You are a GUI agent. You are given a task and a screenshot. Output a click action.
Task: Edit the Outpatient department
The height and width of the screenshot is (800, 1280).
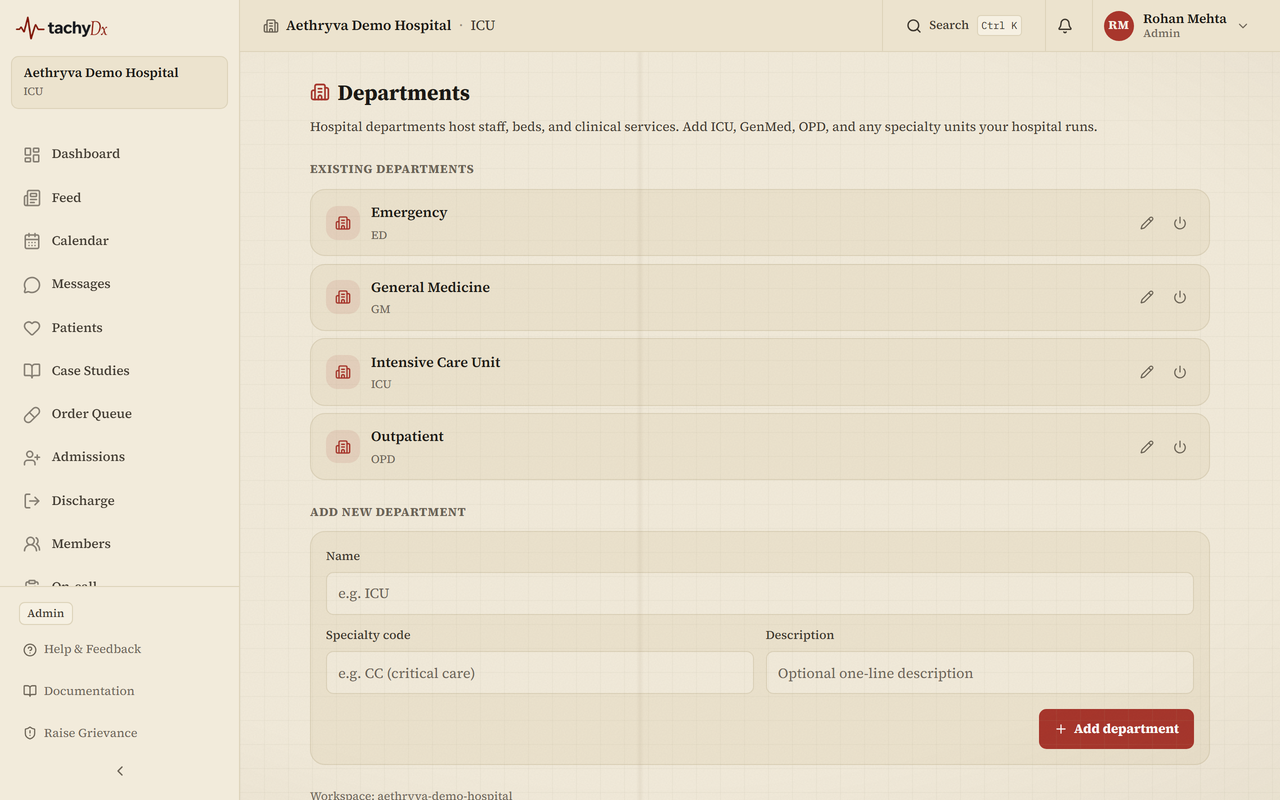click(1147, 447)
